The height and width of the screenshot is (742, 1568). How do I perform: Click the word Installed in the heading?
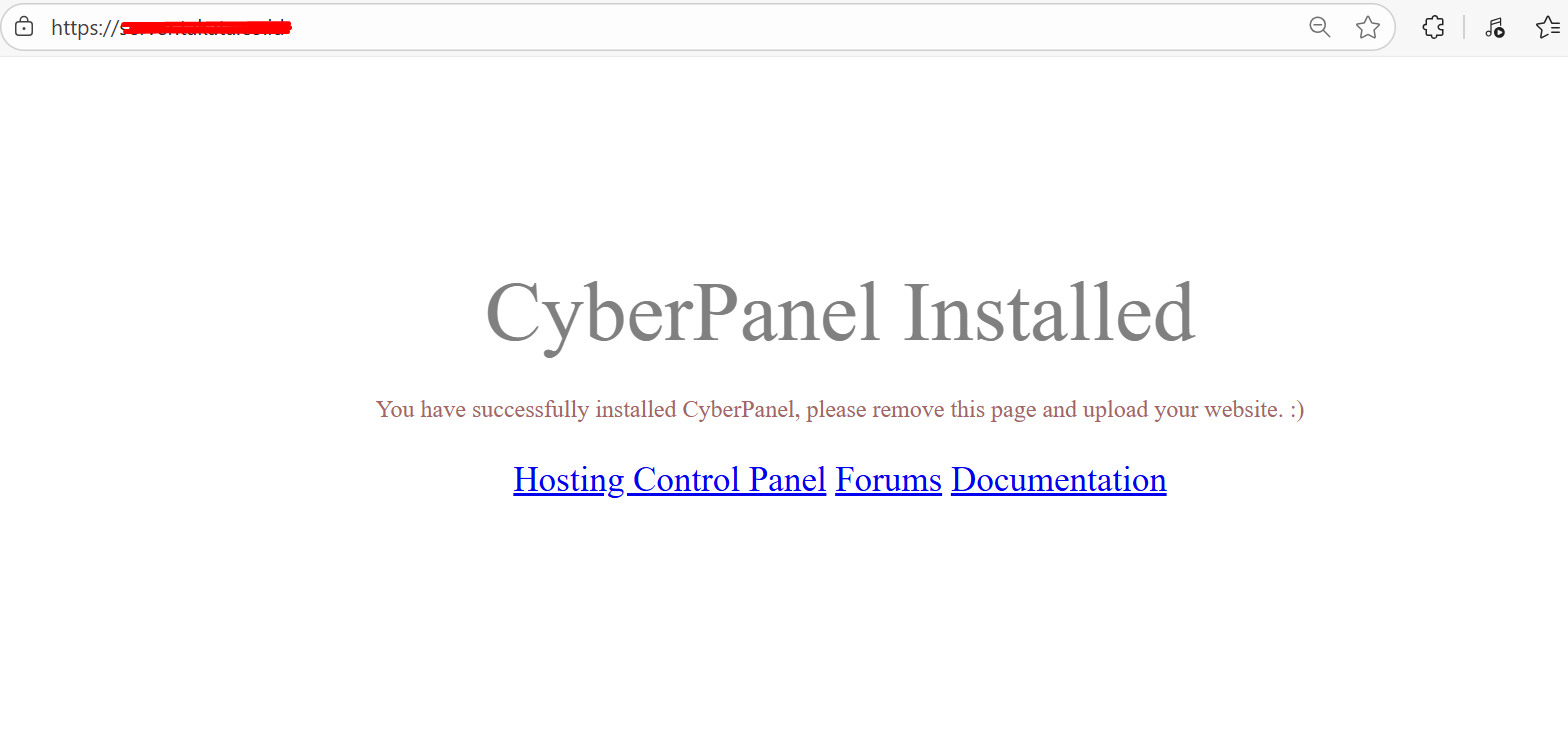coord(1049,310)
